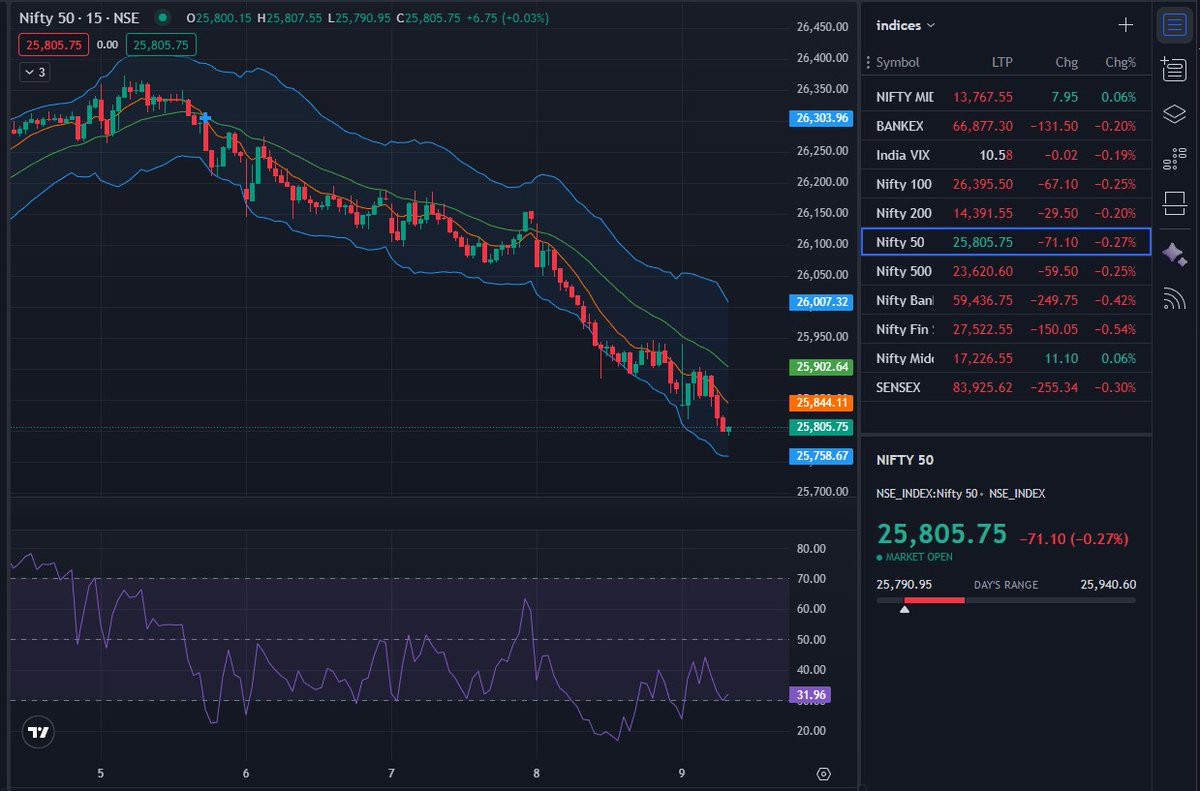Click the TradingView logo on chart
The image size is (1200, 791).
point(39,733)
